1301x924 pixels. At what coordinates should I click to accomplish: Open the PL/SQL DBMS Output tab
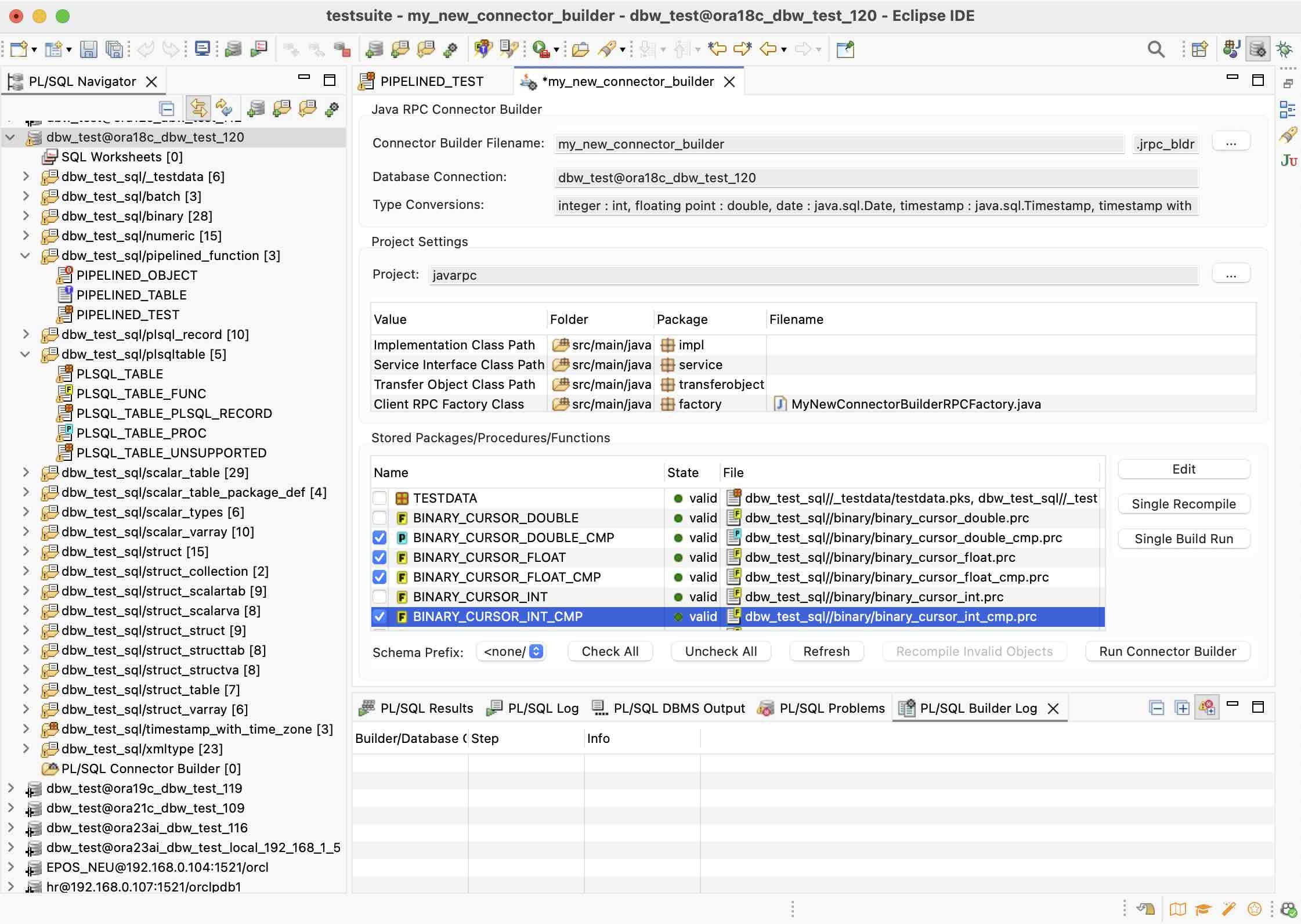coord(679,708)
